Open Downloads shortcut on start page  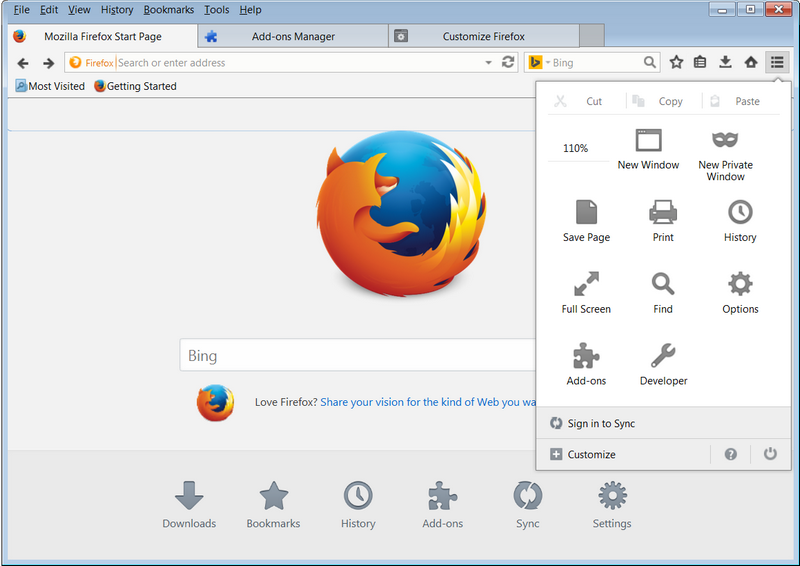click(189, 505)
